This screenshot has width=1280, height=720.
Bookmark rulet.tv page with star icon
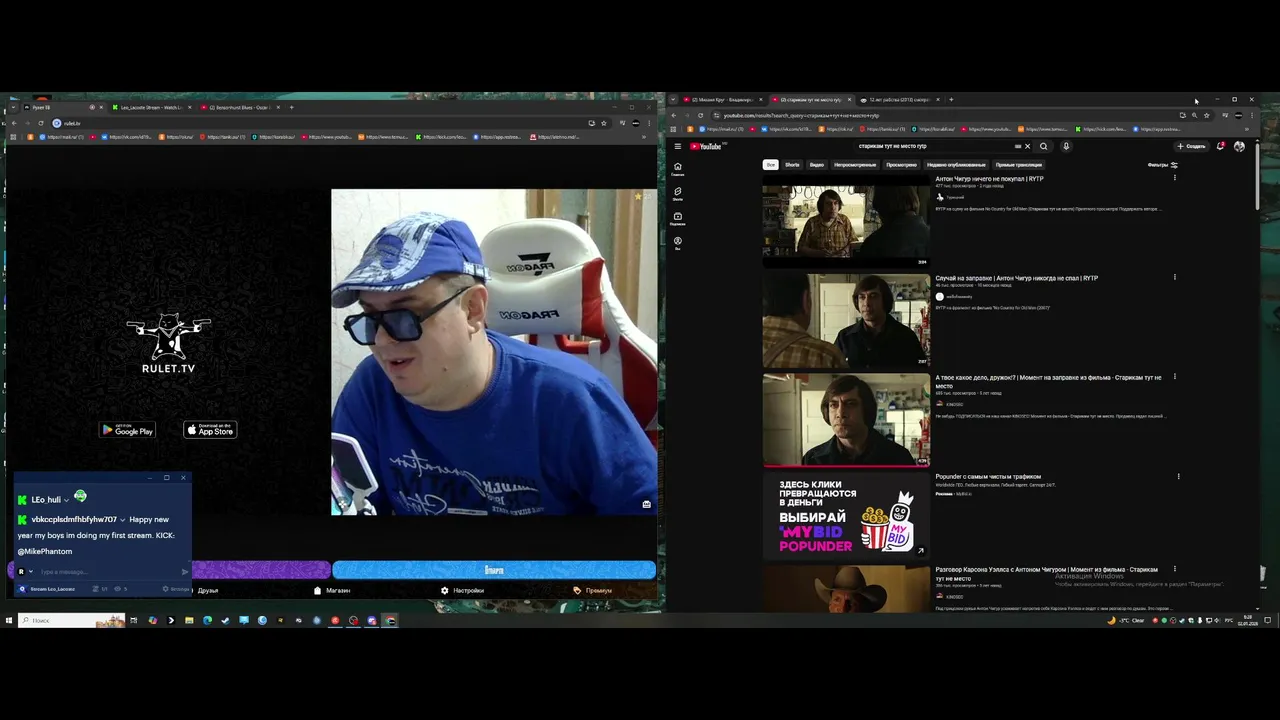coord(603,123)
